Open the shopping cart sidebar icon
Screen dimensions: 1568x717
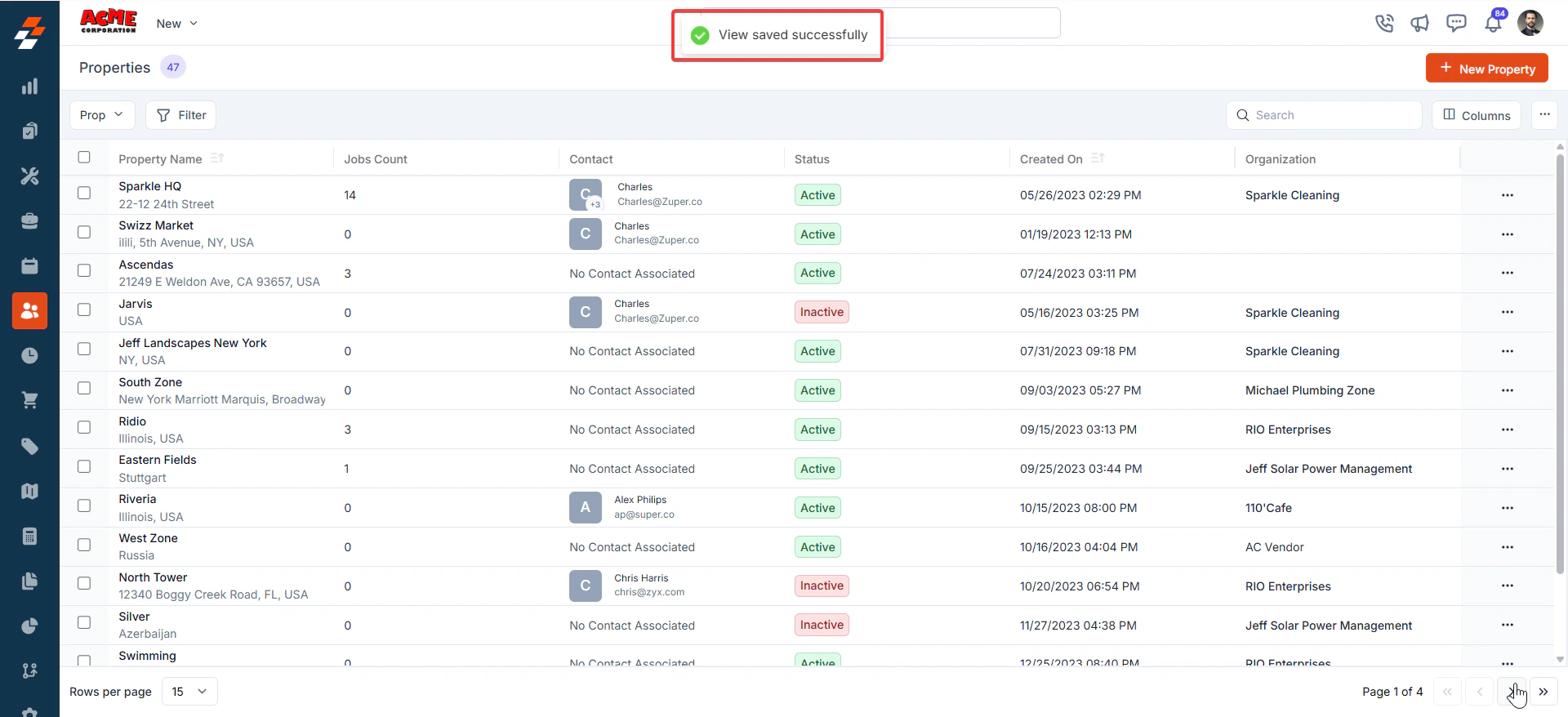click(29, 400)
